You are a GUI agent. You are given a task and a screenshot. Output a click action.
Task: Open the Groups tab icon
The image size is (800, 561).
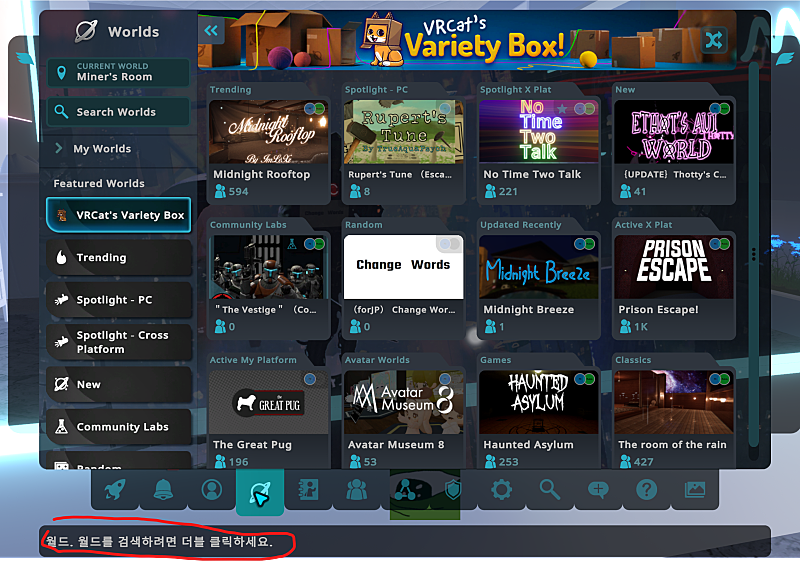(406, 490)
